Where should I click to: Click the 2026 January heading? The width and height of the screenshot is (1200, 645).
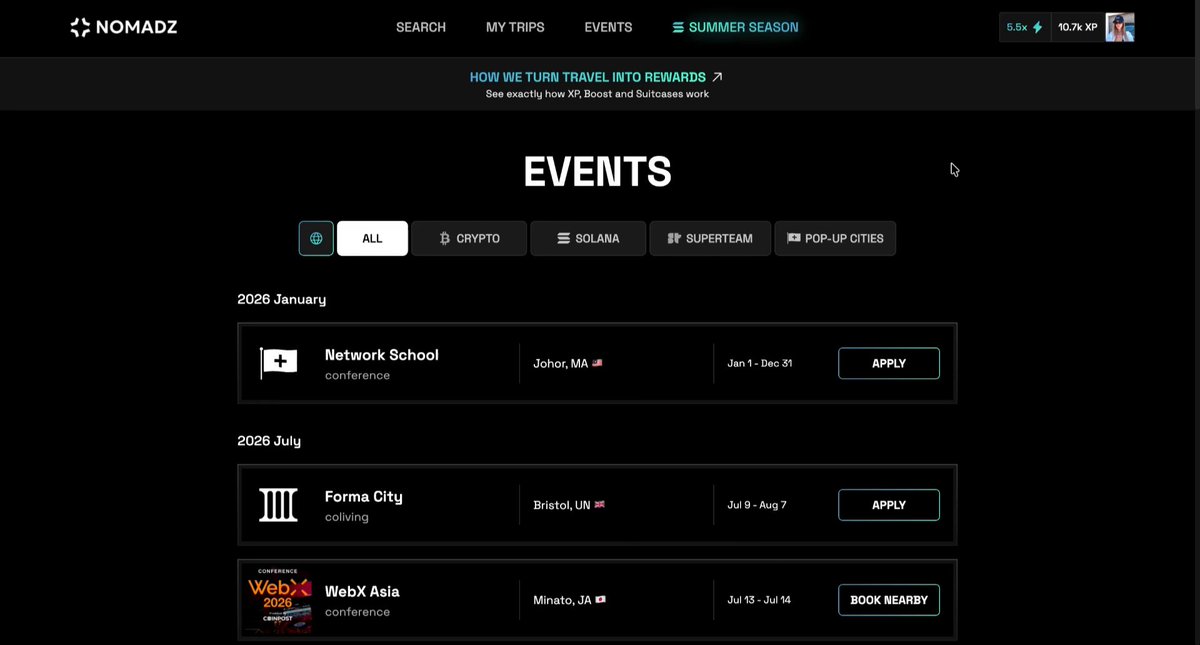282,299
